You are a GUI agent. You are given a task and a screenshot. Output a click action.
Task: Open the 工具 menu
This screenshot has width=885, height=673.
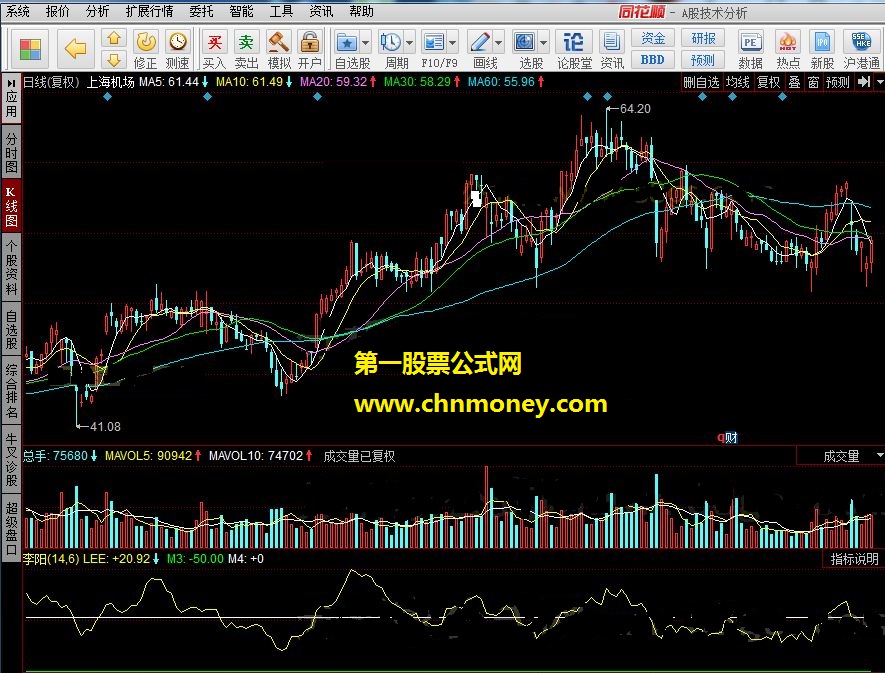(x=282, y=11)
